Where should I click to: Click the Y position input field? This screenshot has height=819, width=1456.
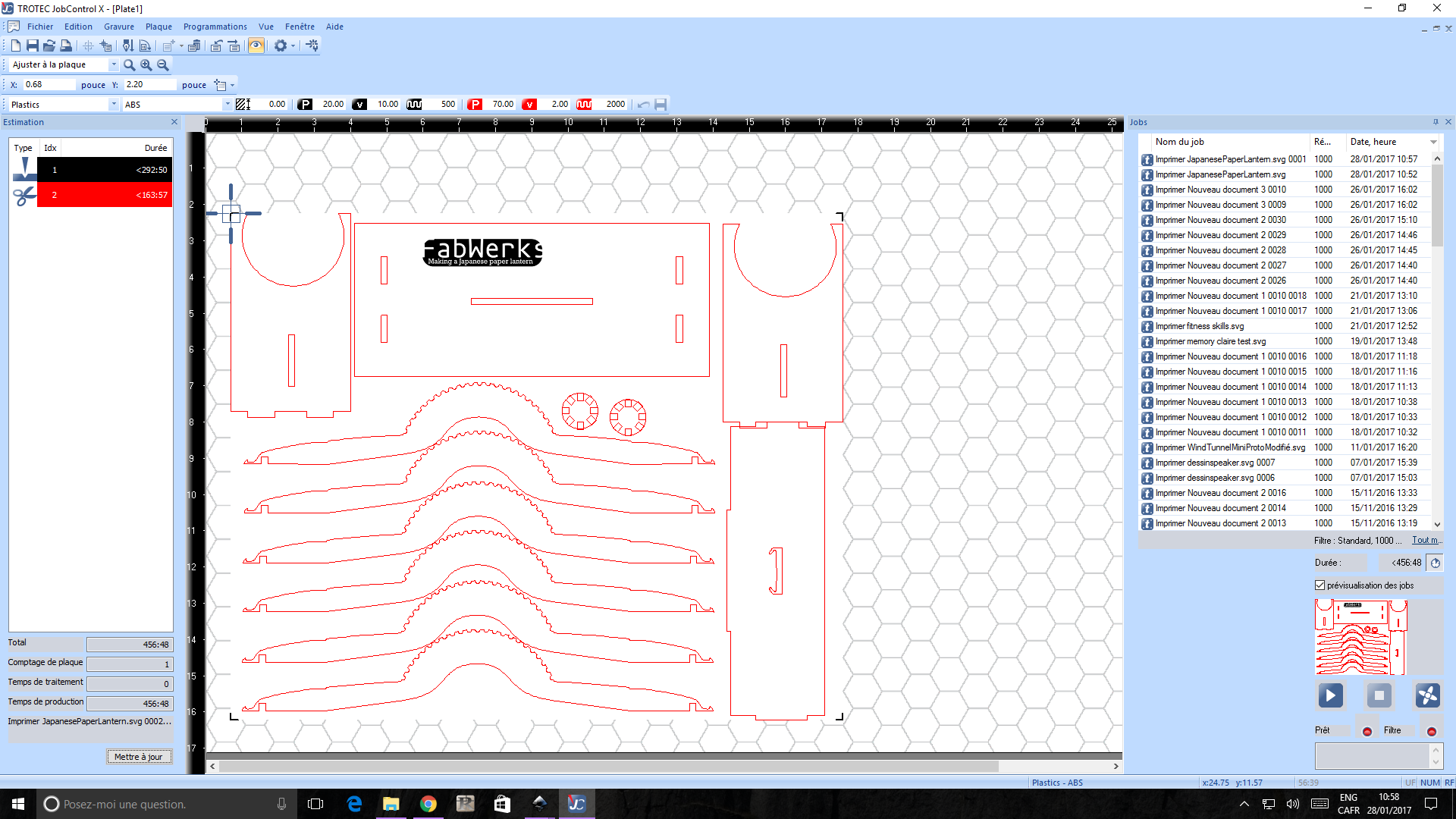tap(150, 85)
